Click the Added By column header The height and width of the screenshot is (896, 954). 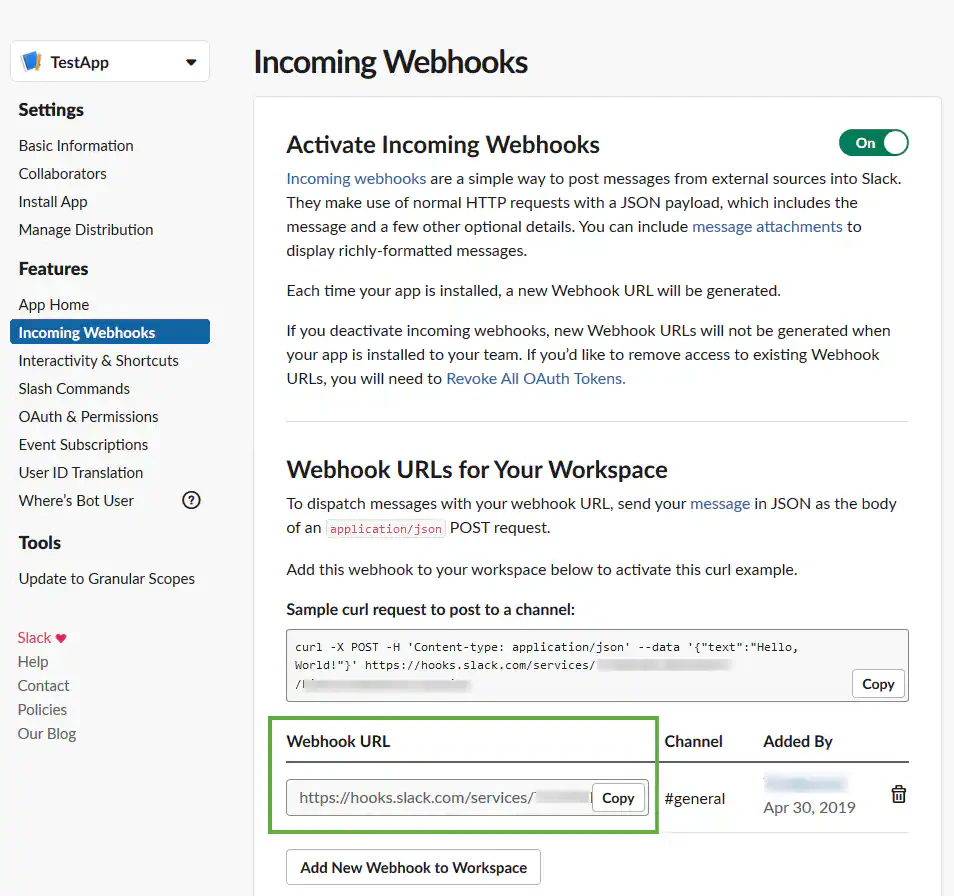pos(798,741)
